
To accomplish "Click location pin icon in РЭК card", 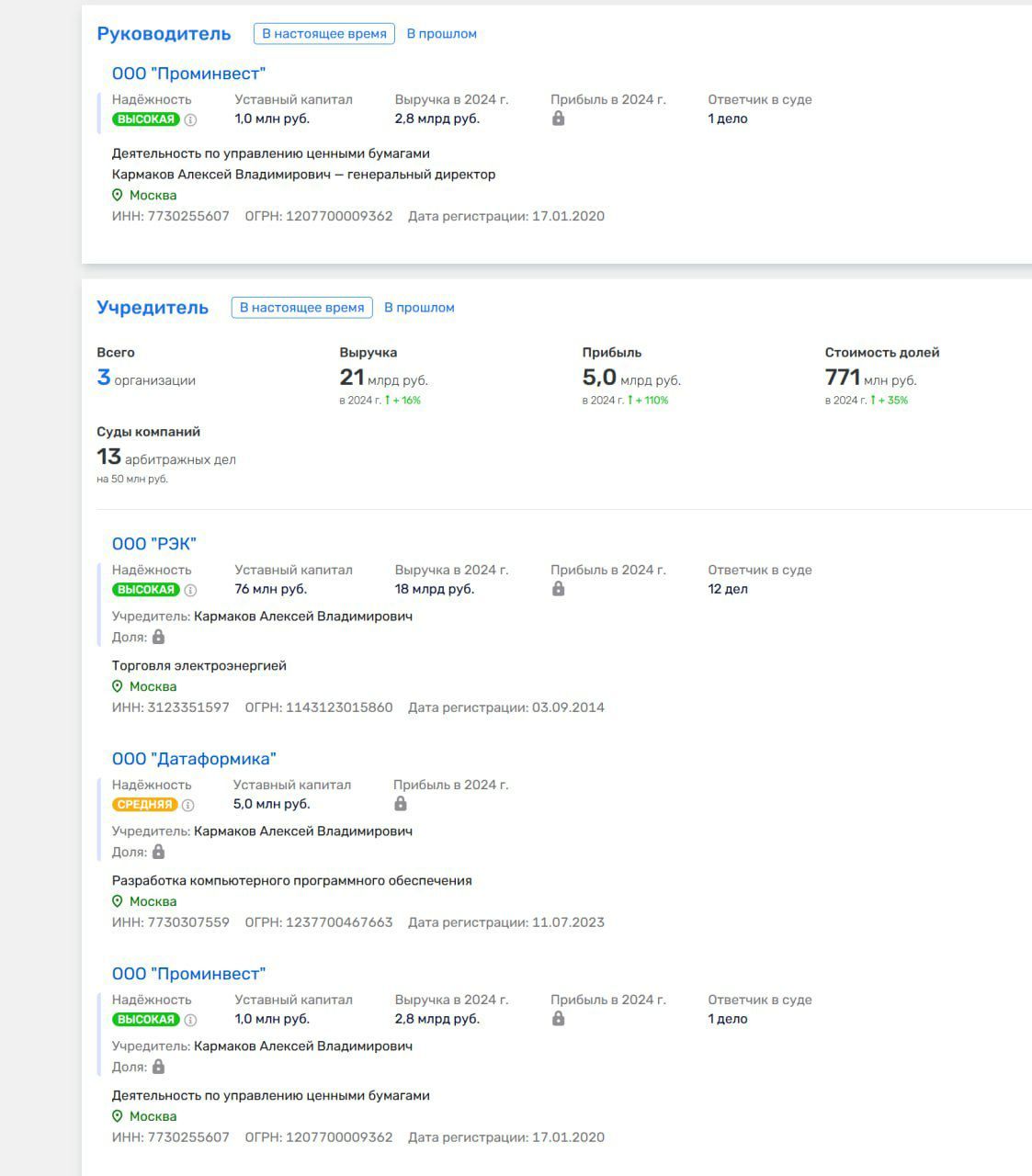I will click(x=118, y=686).
